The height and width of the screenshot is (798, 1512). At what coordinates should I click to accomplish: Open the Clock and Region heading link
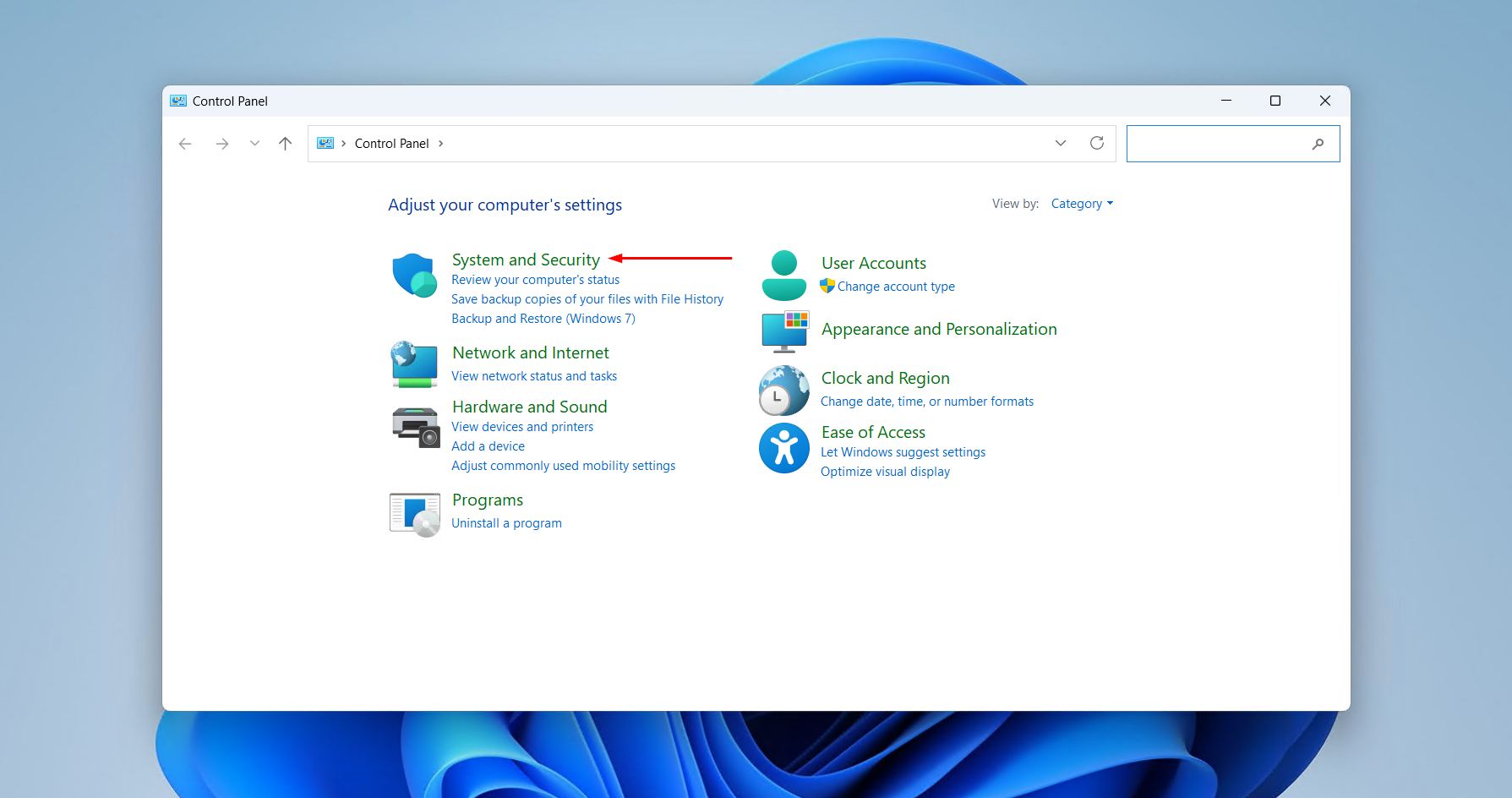click(x=886, y=378)
